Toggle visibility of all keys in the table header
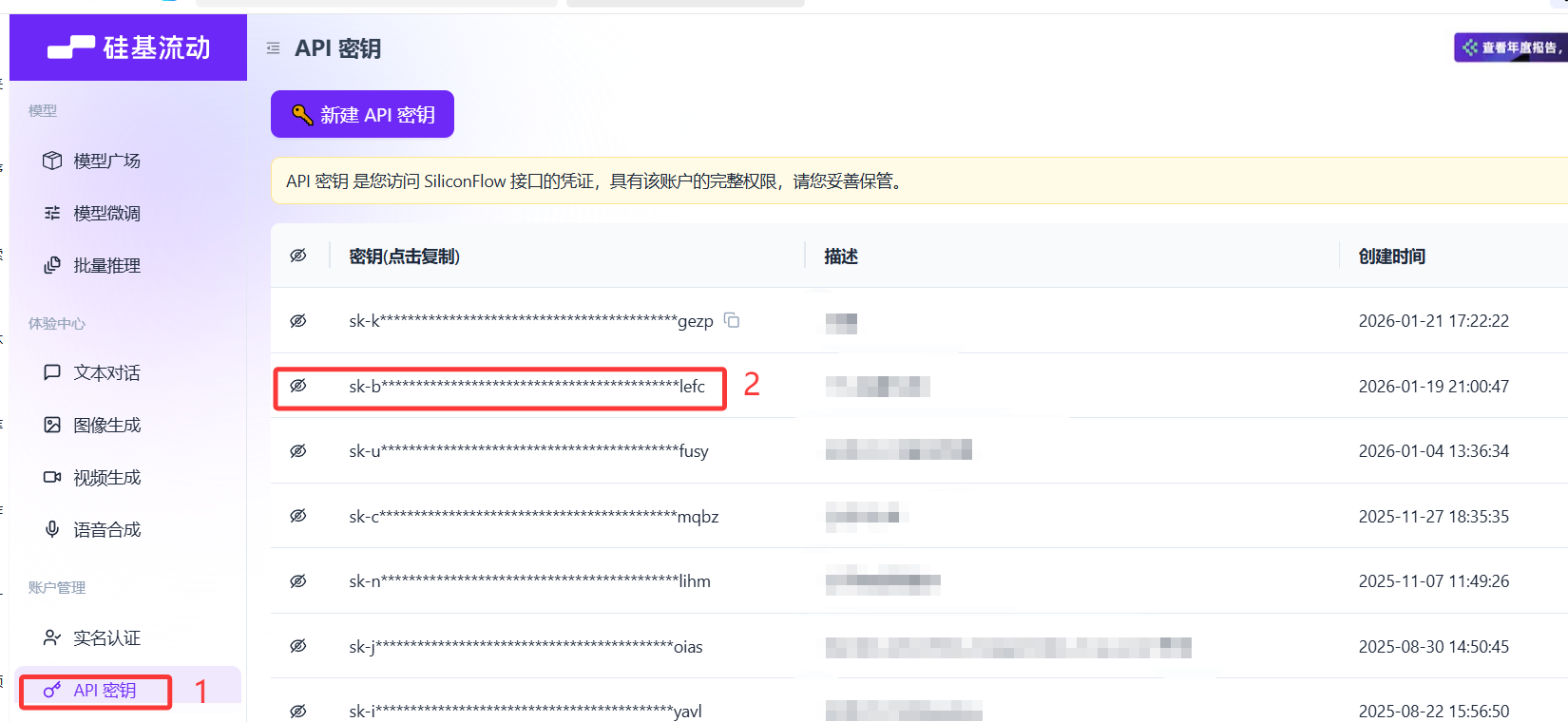The image size is (1568, 722). click(298, 256)
